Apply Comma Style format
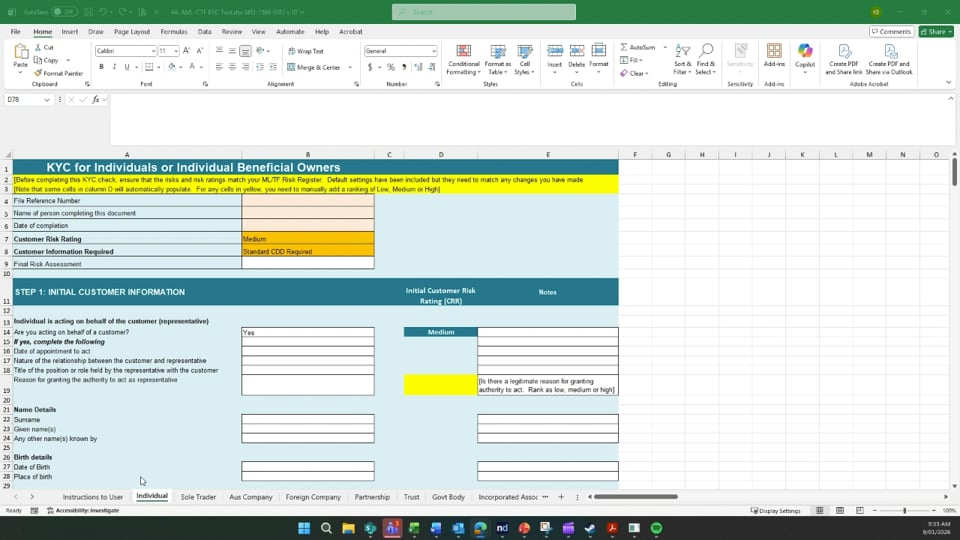This screenshot has height=540, width=960. 403,67
